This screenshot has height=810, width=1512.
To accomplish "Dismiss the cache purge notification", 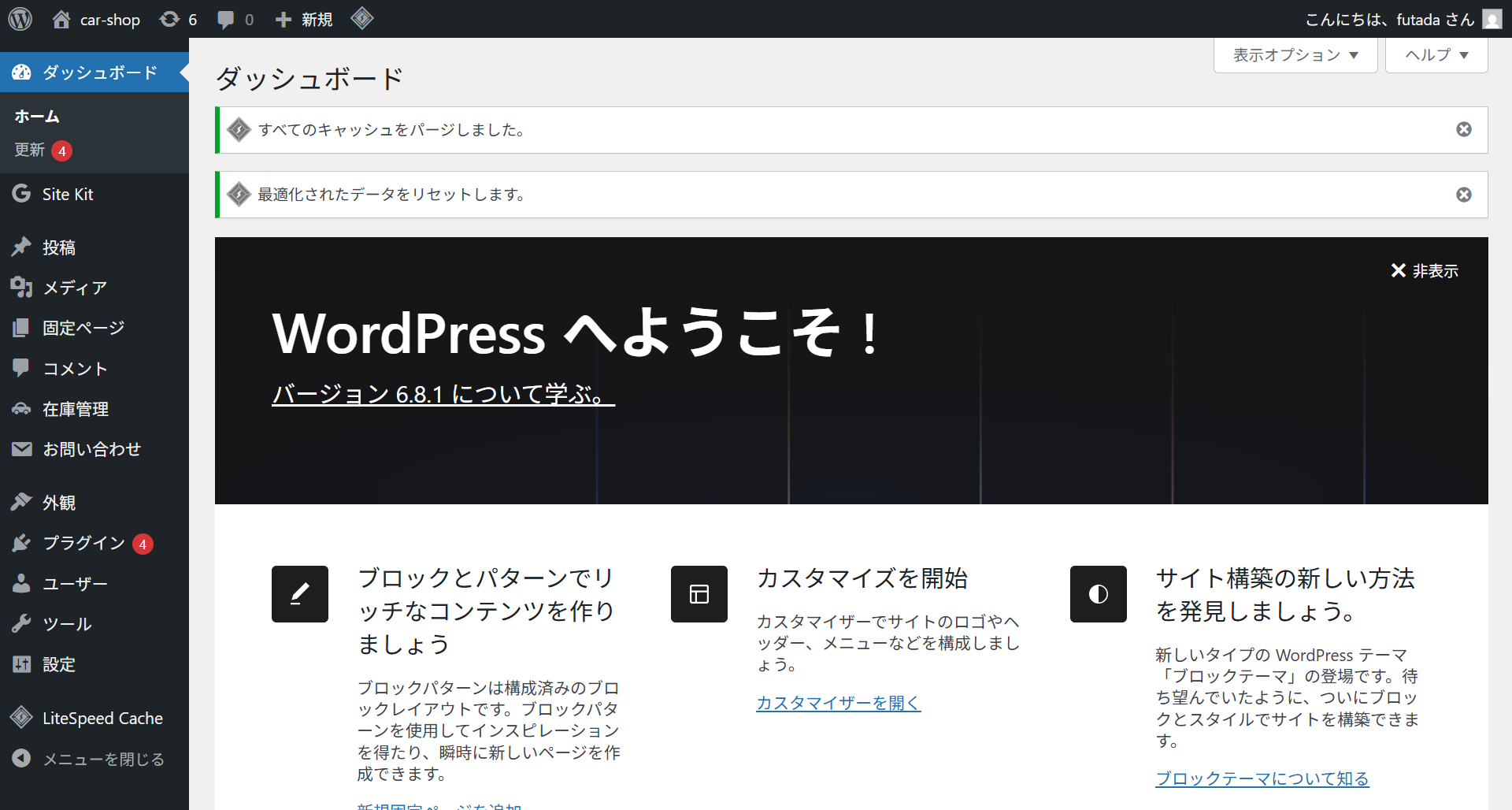I will [x=1464, y=129].
